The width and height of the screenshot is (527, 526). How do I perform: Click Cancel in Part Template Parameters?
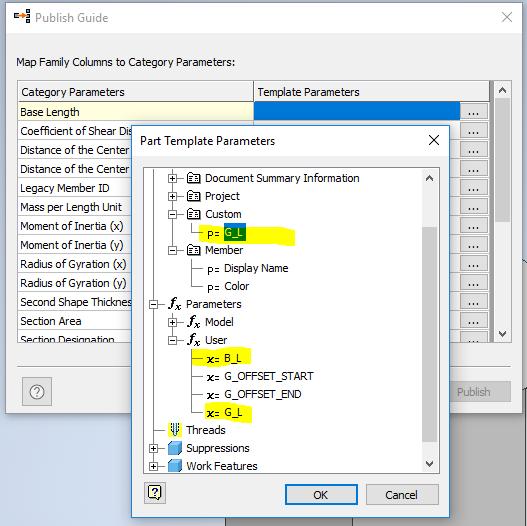coord(402,494)
